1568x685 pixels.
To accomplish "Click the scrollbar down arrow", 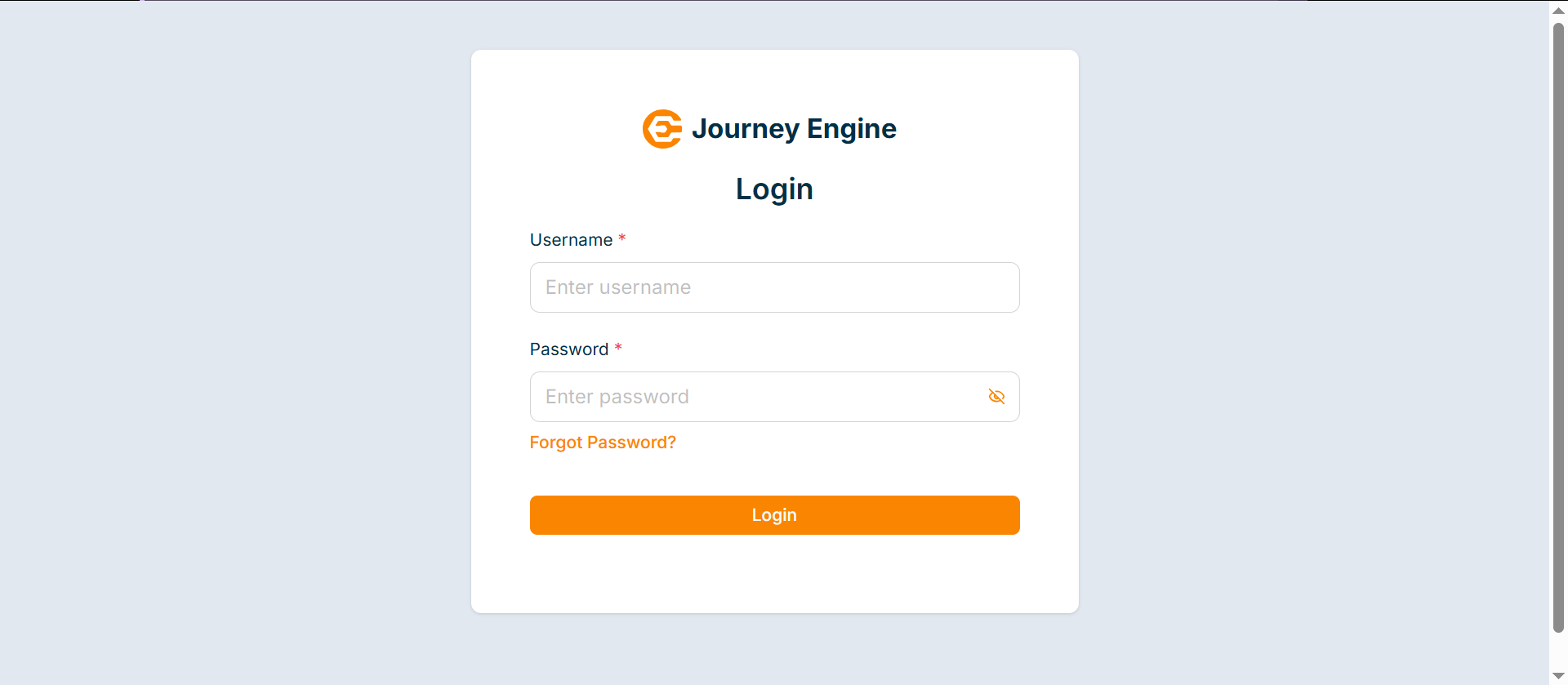I will click(x=1558, y=675).
